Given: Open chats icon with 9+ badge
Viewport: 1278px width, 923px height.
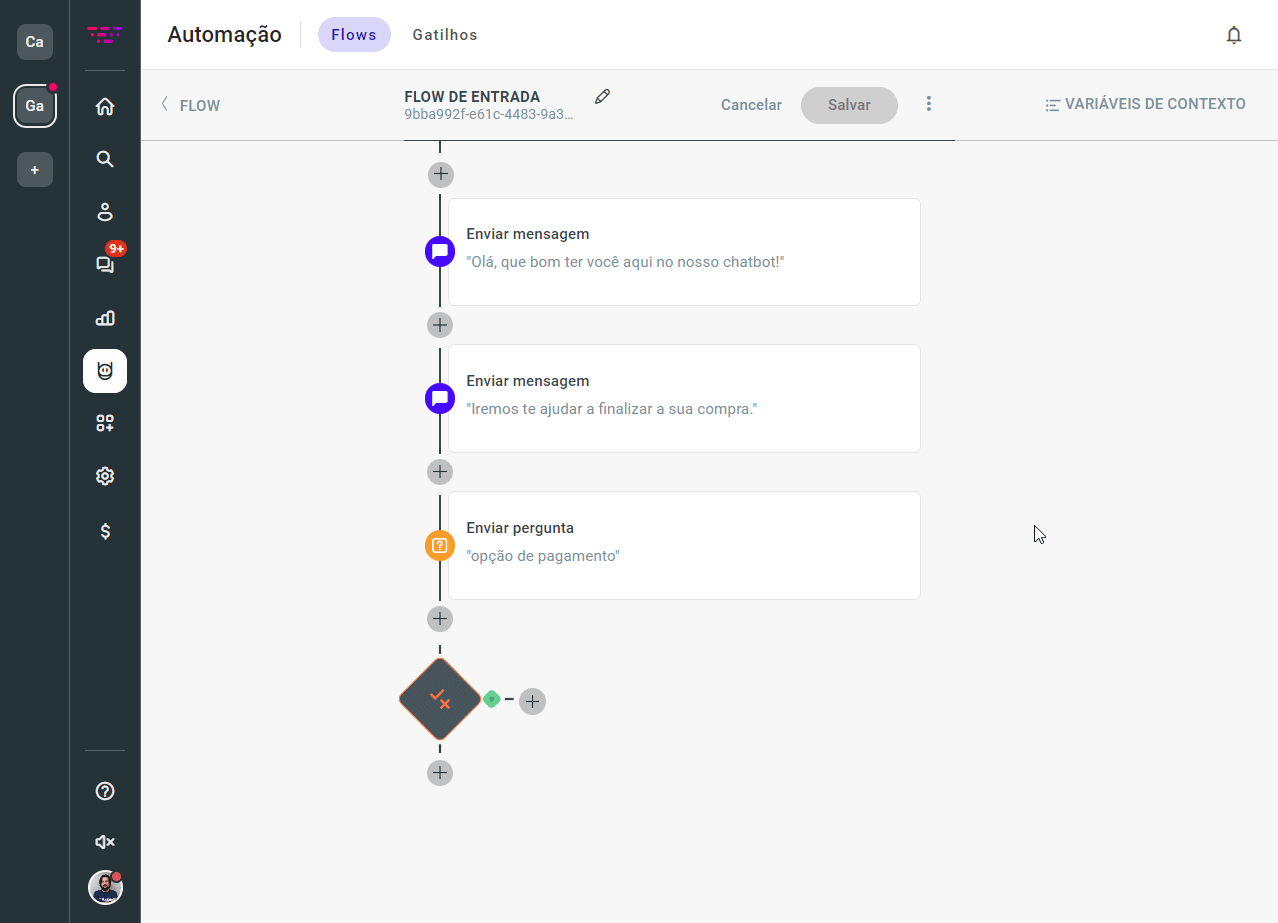Looking at the screenshot, I should [x=105, y=264].
